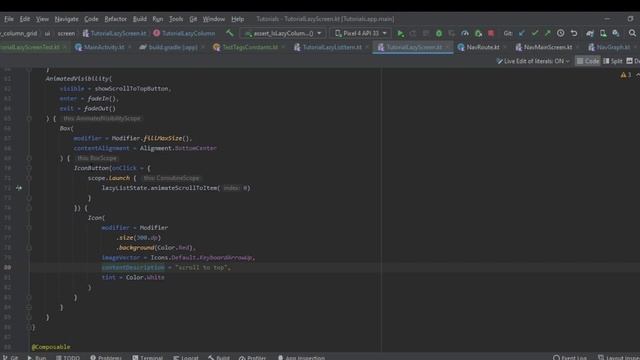The width and height of the screenshot is (640, 360).
Task: Click the Rollback undo arrow icon
Action: point(574,33)
